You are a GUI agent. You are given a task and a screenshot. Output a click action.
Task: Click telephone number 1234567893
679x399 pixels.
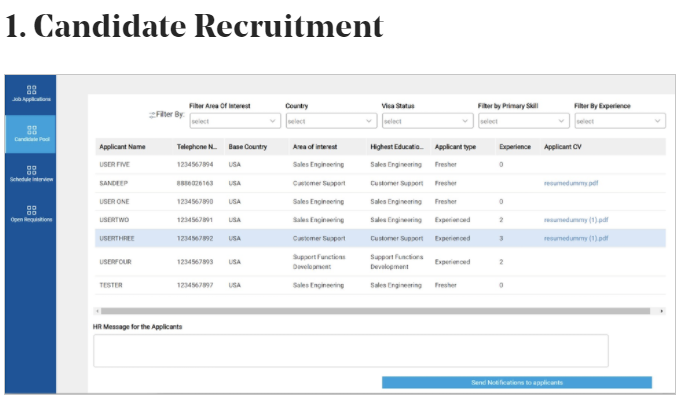coord(195,262)
